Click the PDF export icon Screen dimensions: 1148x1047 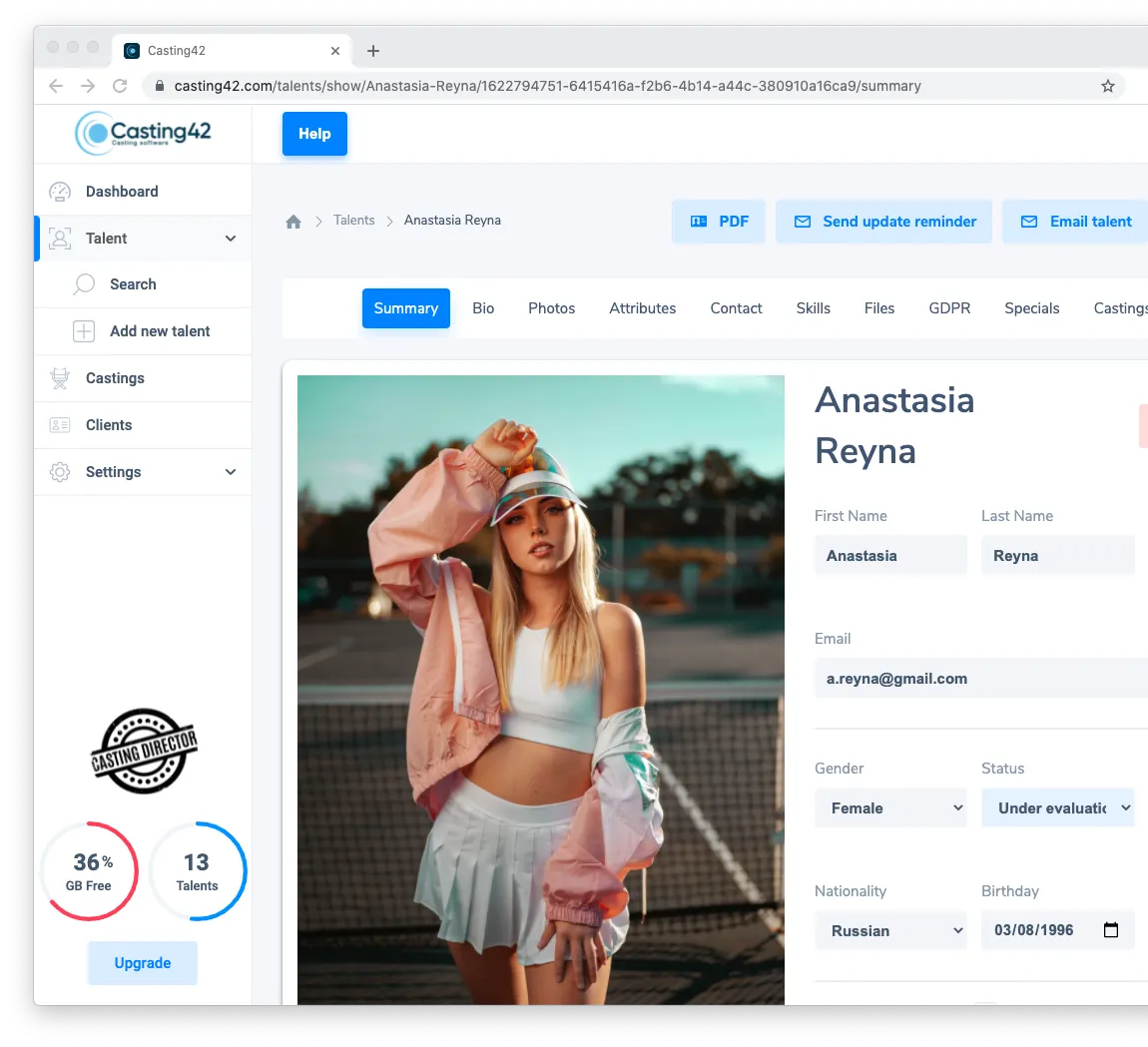698,221
